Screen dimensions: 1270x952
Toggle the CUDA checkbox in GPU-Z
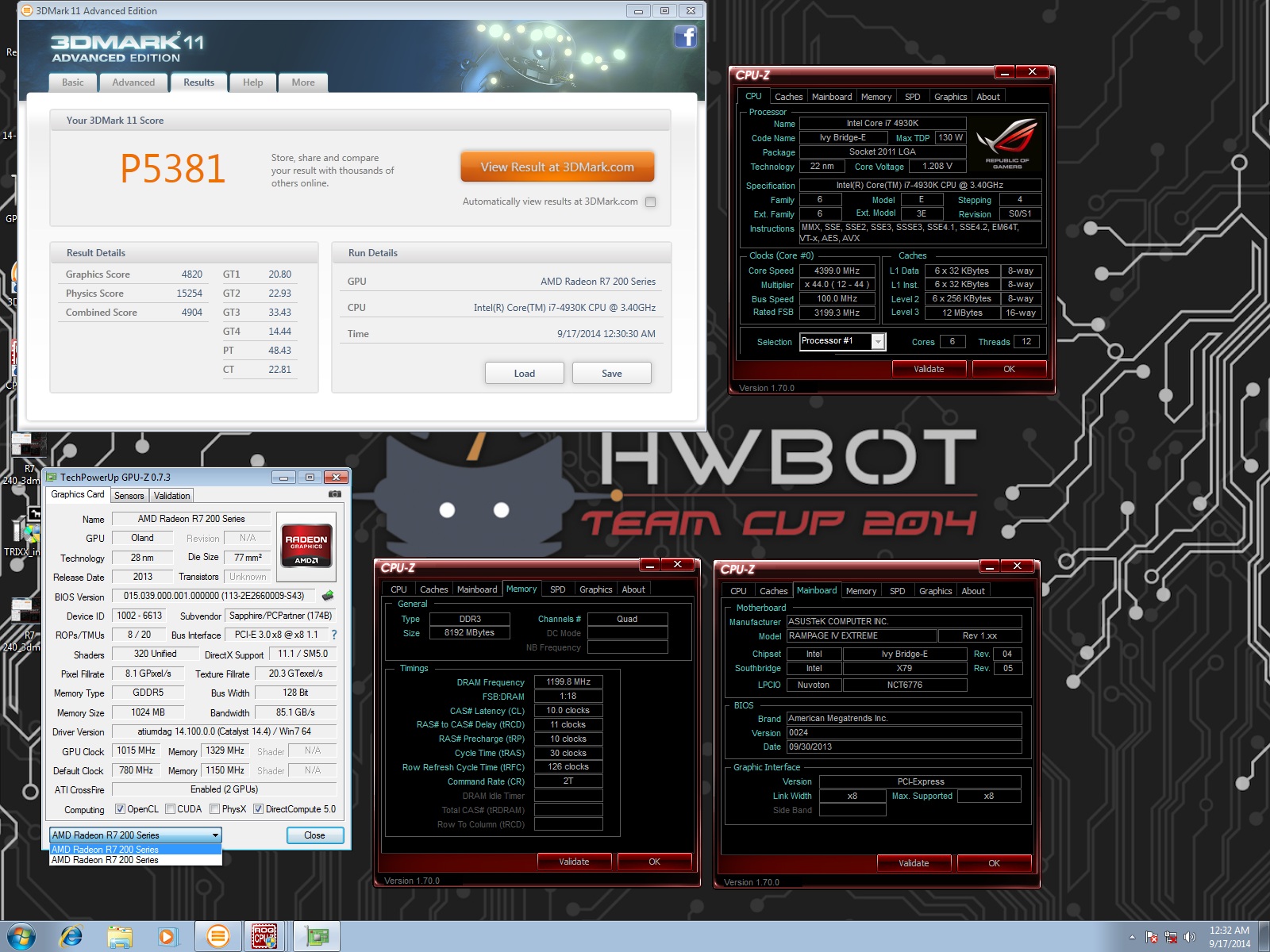tap(170, 809)
